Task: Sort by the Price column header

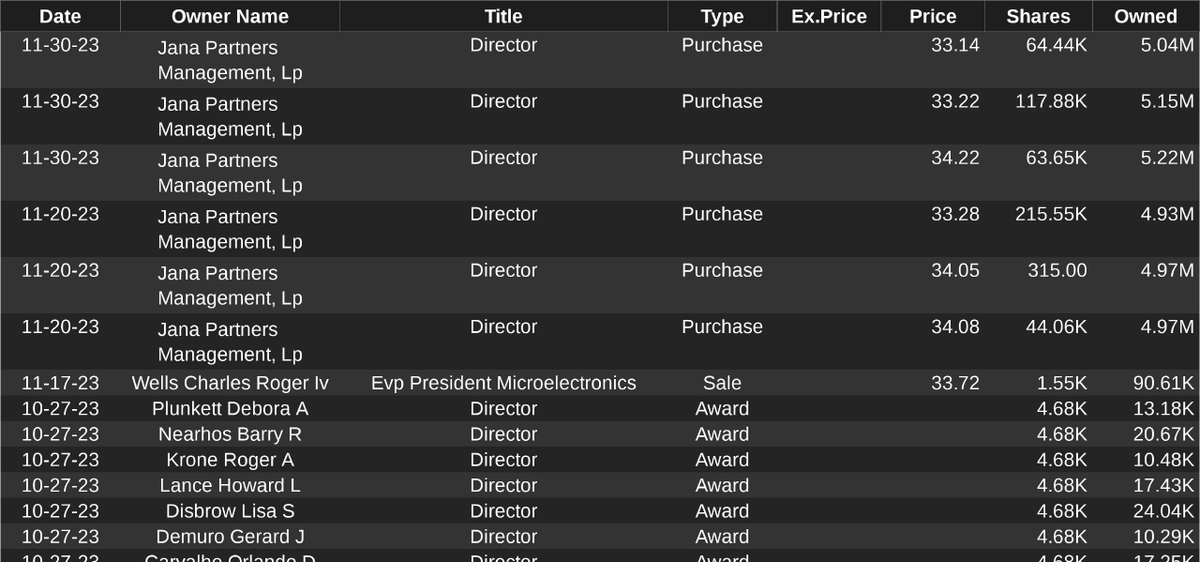Action: click(932, 16)
